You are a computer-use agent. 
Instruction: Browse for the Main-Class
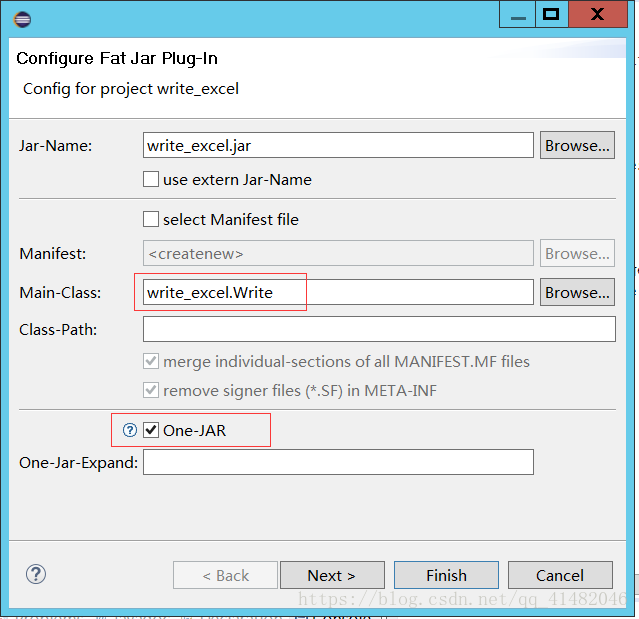[577, 292]
